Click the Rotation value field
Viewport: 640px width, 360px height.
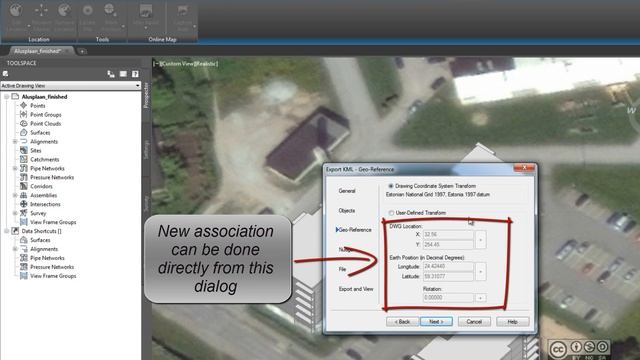(x=448, y=298)
